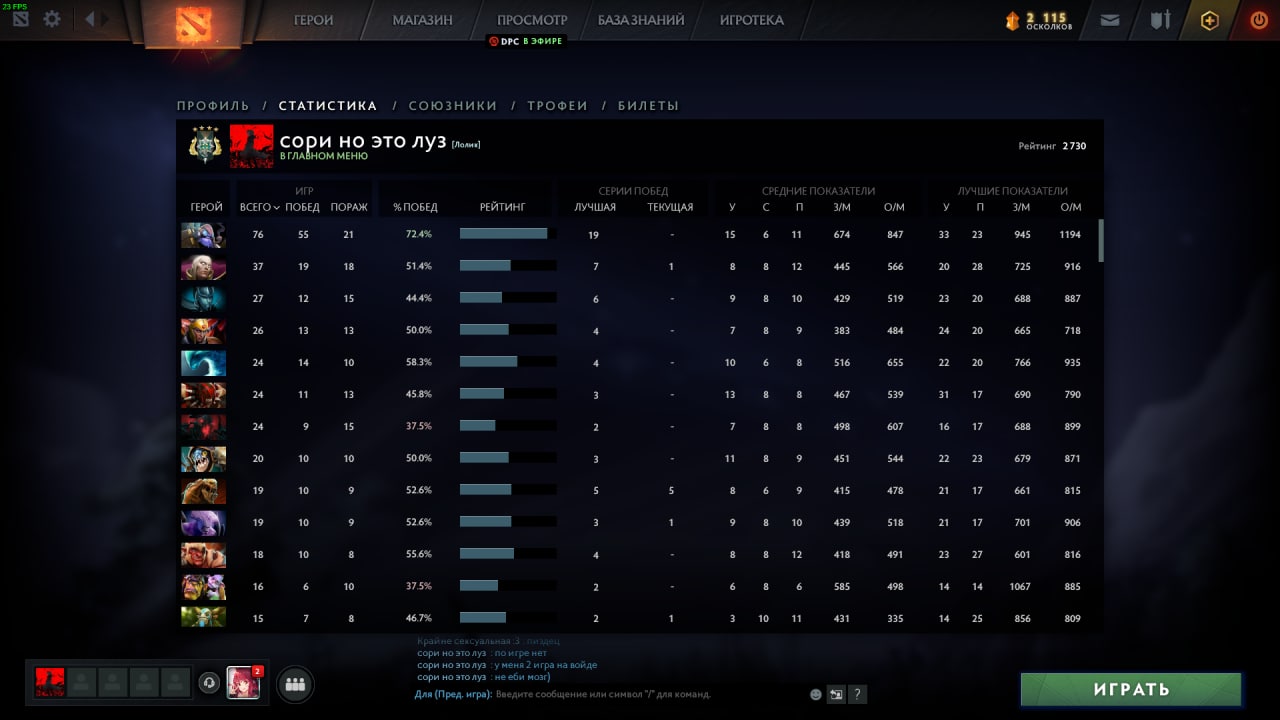1280x720 pixels.
Task: Click the DPC В ЭФИРЕ live badge
Action: tap(526, 41)
